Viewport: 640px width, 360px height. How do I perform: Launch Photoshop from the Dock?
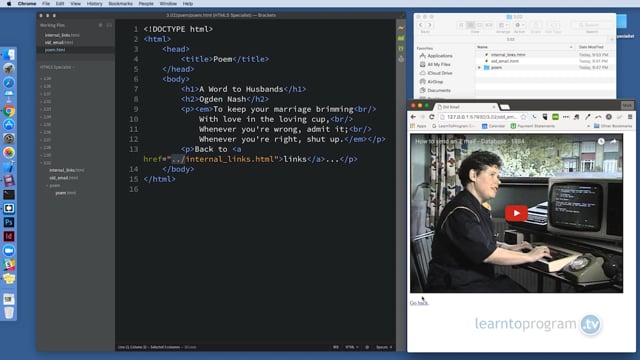[x=9, y=222]
